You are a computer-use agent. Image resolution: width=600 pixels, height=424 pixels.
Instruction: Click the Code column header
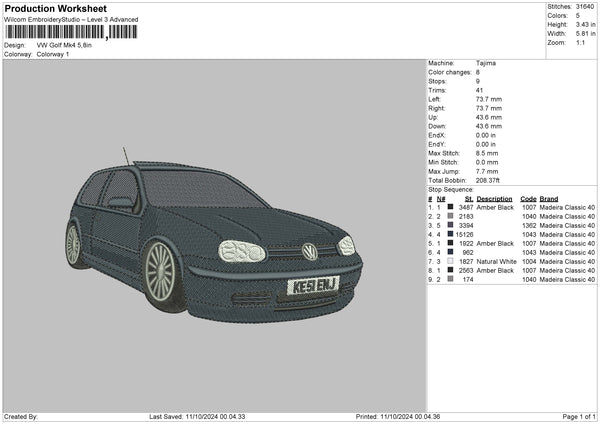point(528,198)
